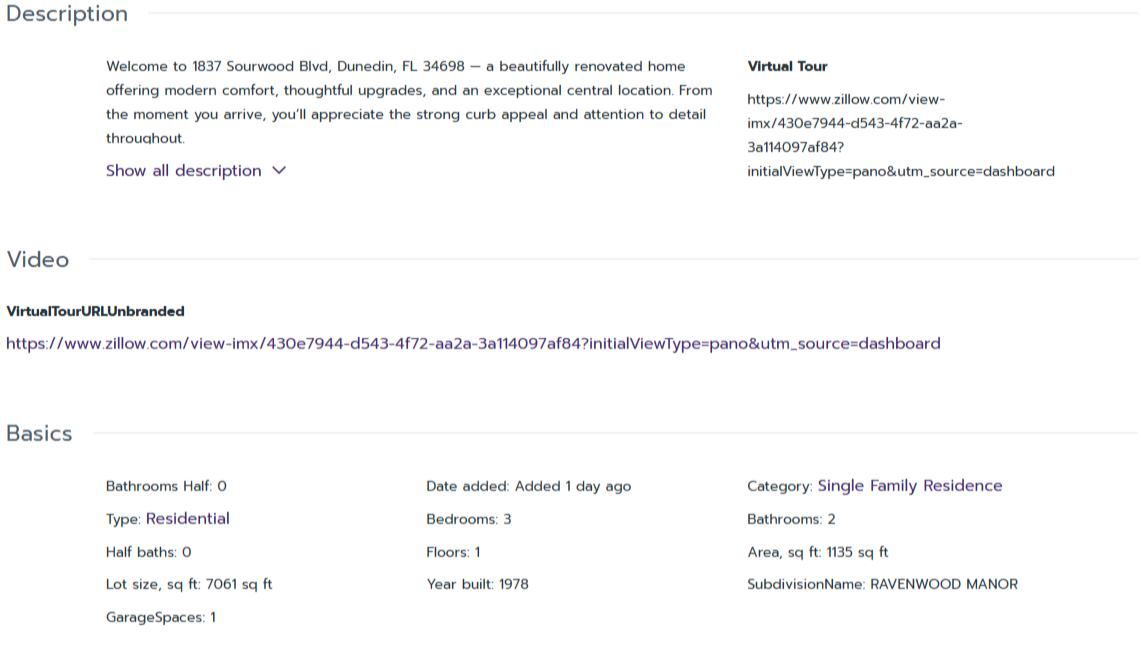This screenshot has width=1141, height=670.
Task: Click the VirtualTourURLUnbranded label
Action: [x=95, y=312]
